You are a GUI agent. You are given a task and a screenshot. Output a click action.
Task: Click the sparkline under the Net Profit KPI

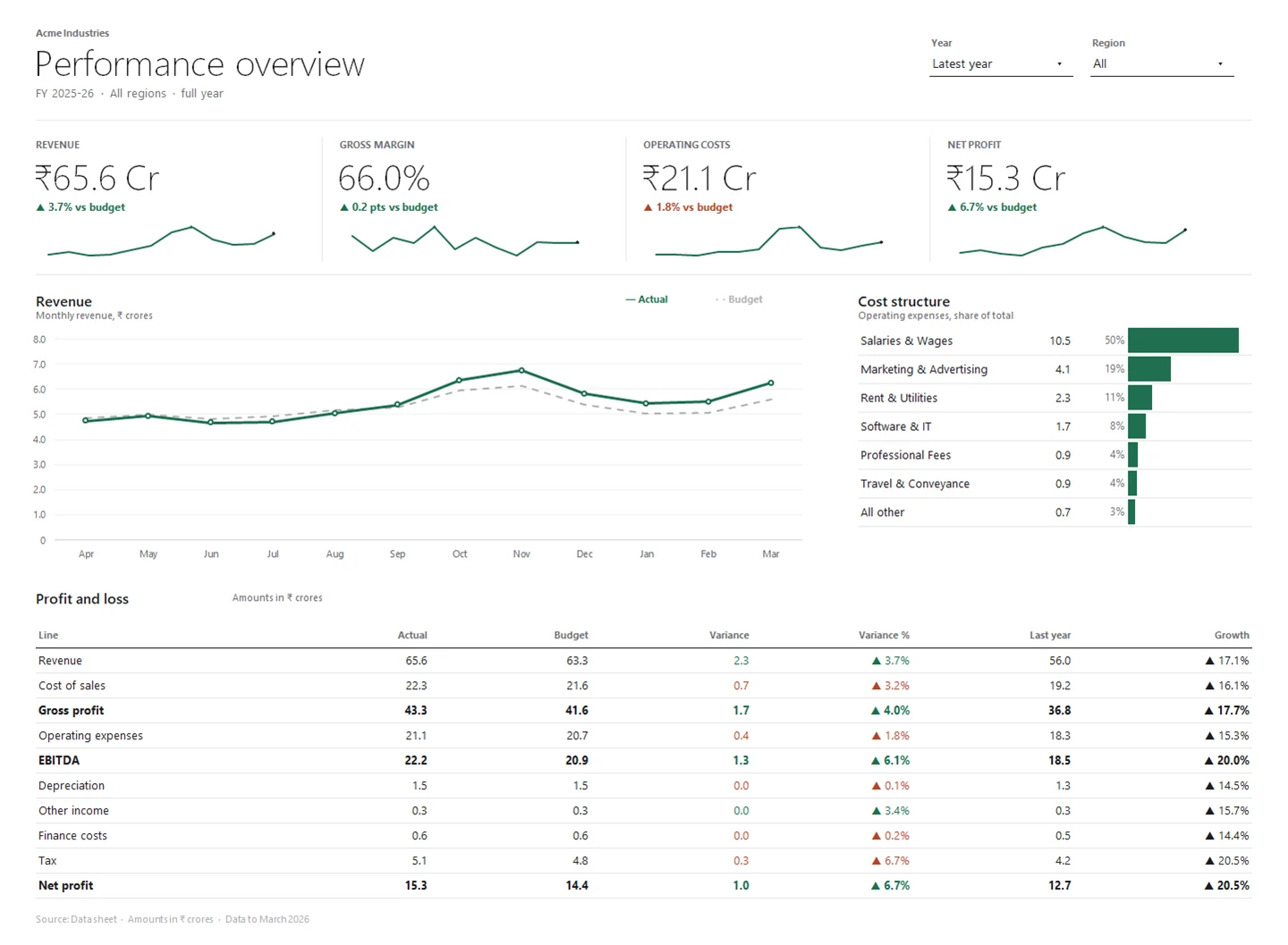[x=1072, y=241]
